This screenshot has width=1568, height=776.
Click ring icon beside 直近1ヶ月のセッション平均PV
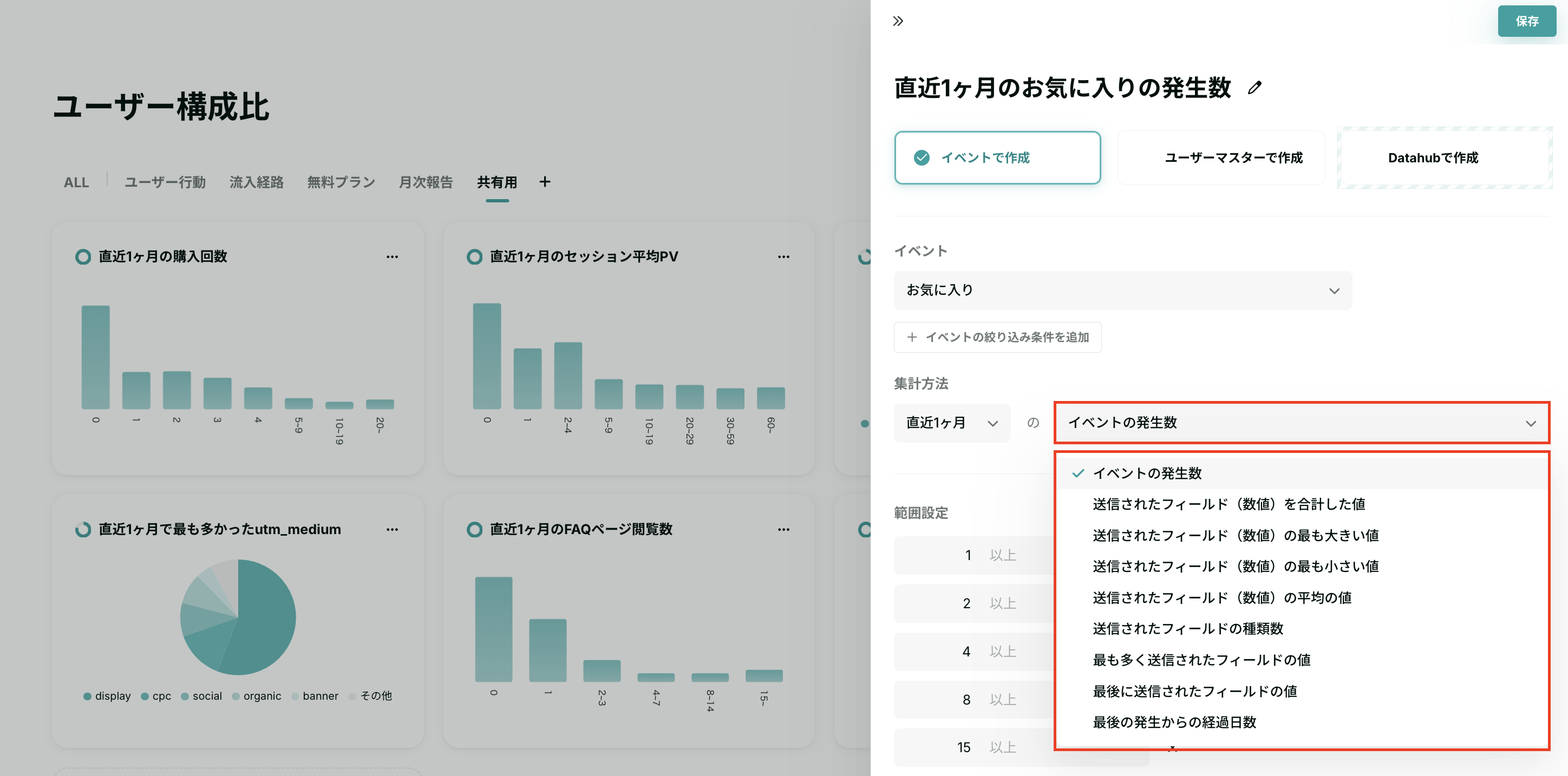[474, 257]
